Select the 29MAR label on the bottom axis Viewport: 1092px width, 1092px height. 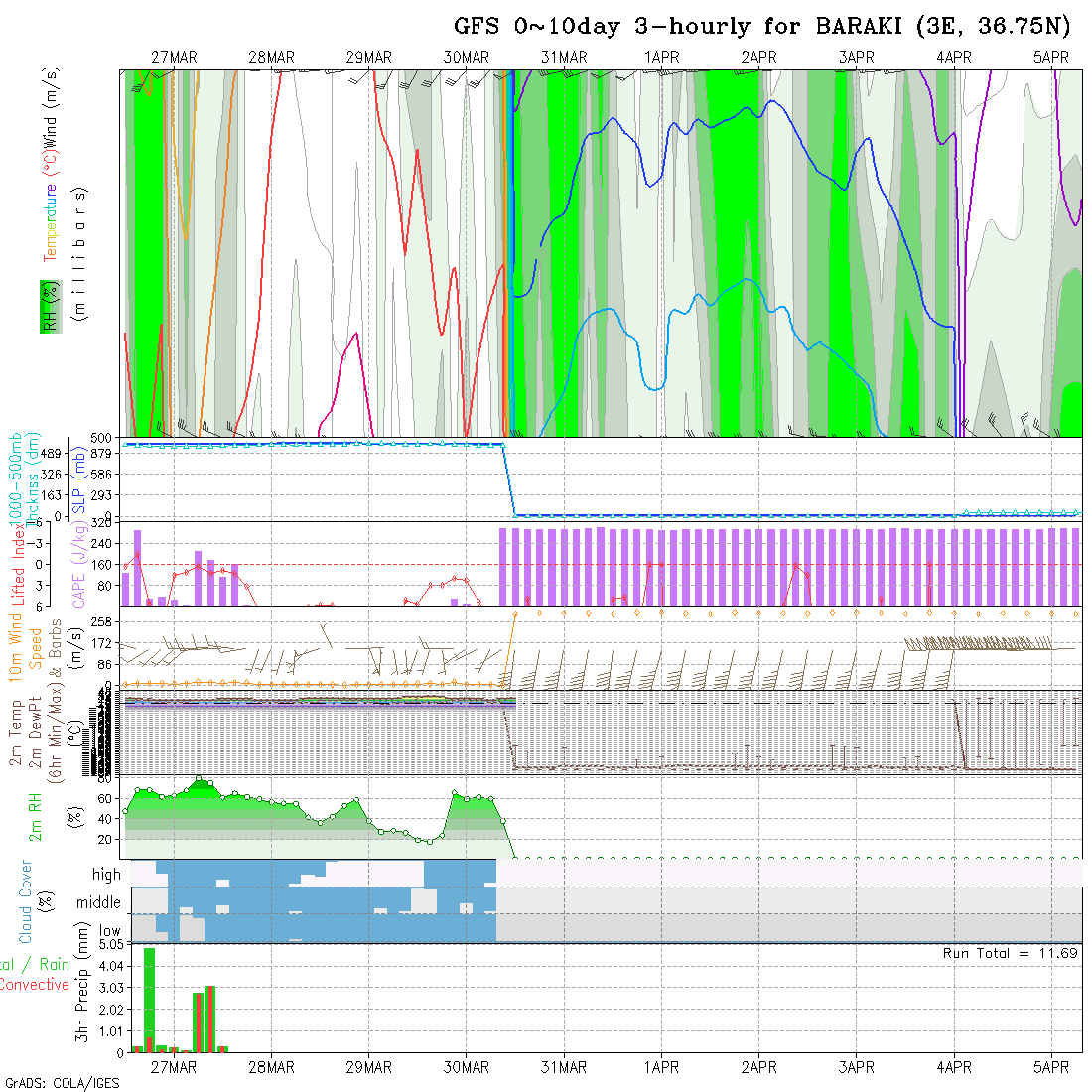(x=369, y=1067)
